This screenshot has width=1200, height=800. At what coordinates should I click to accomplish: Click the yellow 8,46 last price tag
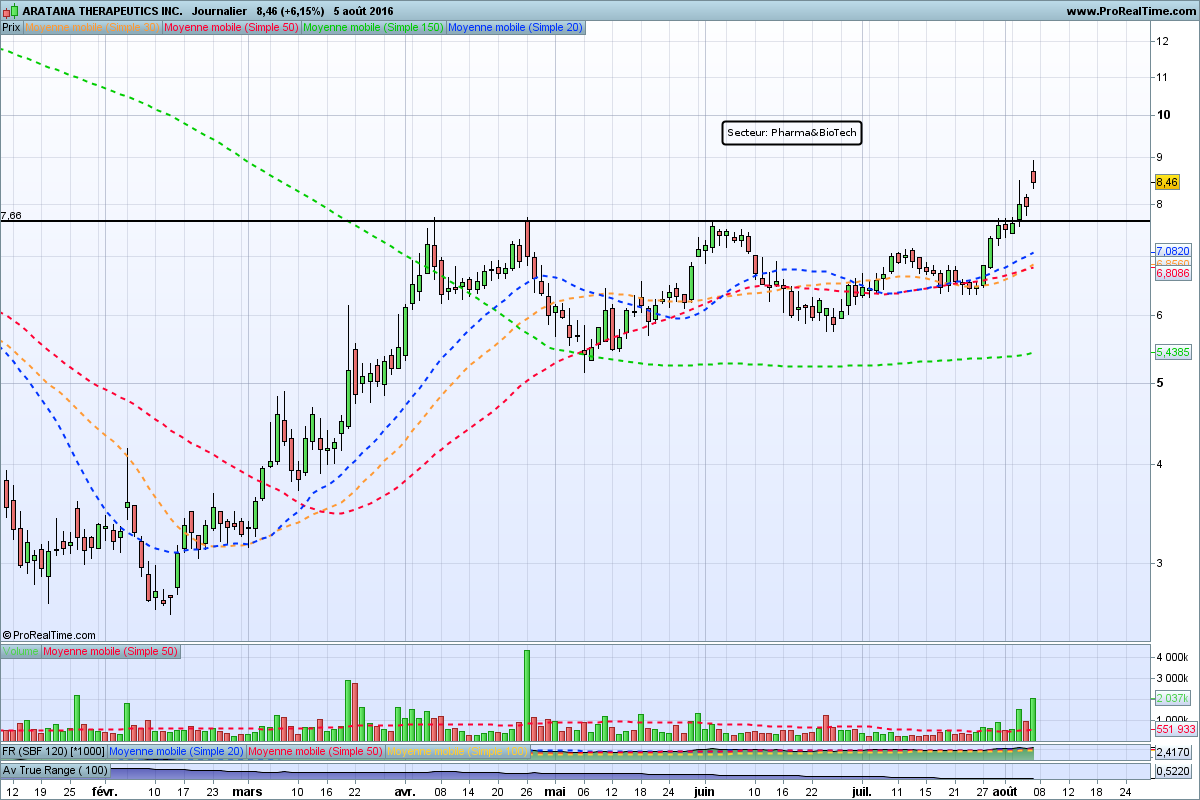tap(1166, 183)
